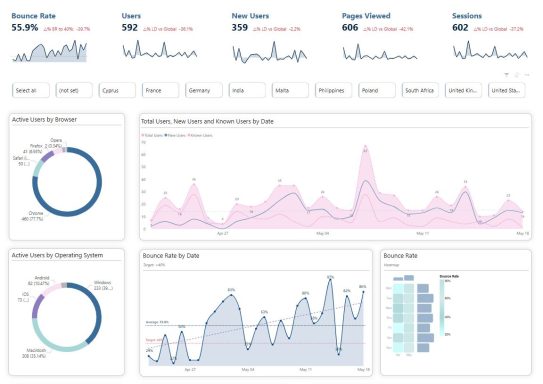
Task: Click the 'Select all' slicer button
Action: pyautogui.click(x=31, y=90)
